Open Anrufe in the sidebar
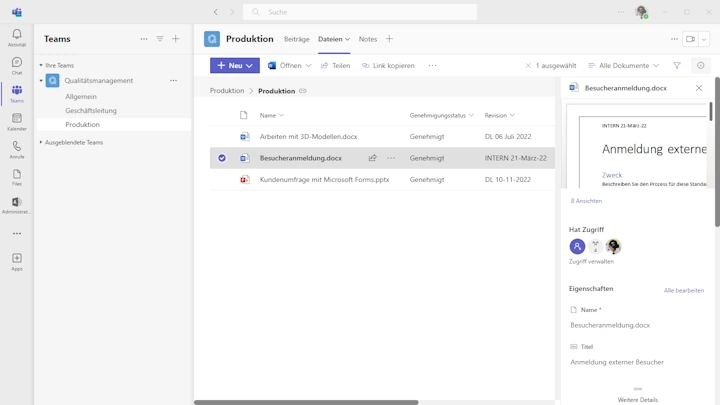This screenshot has height=405, width=720. coord(17,150)
